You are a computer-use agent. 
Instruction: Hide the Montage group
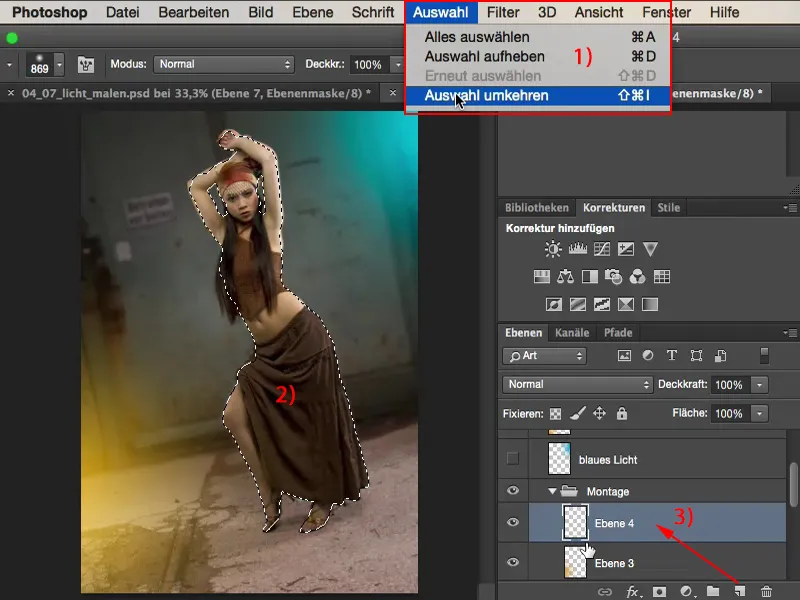pos(513,491)
